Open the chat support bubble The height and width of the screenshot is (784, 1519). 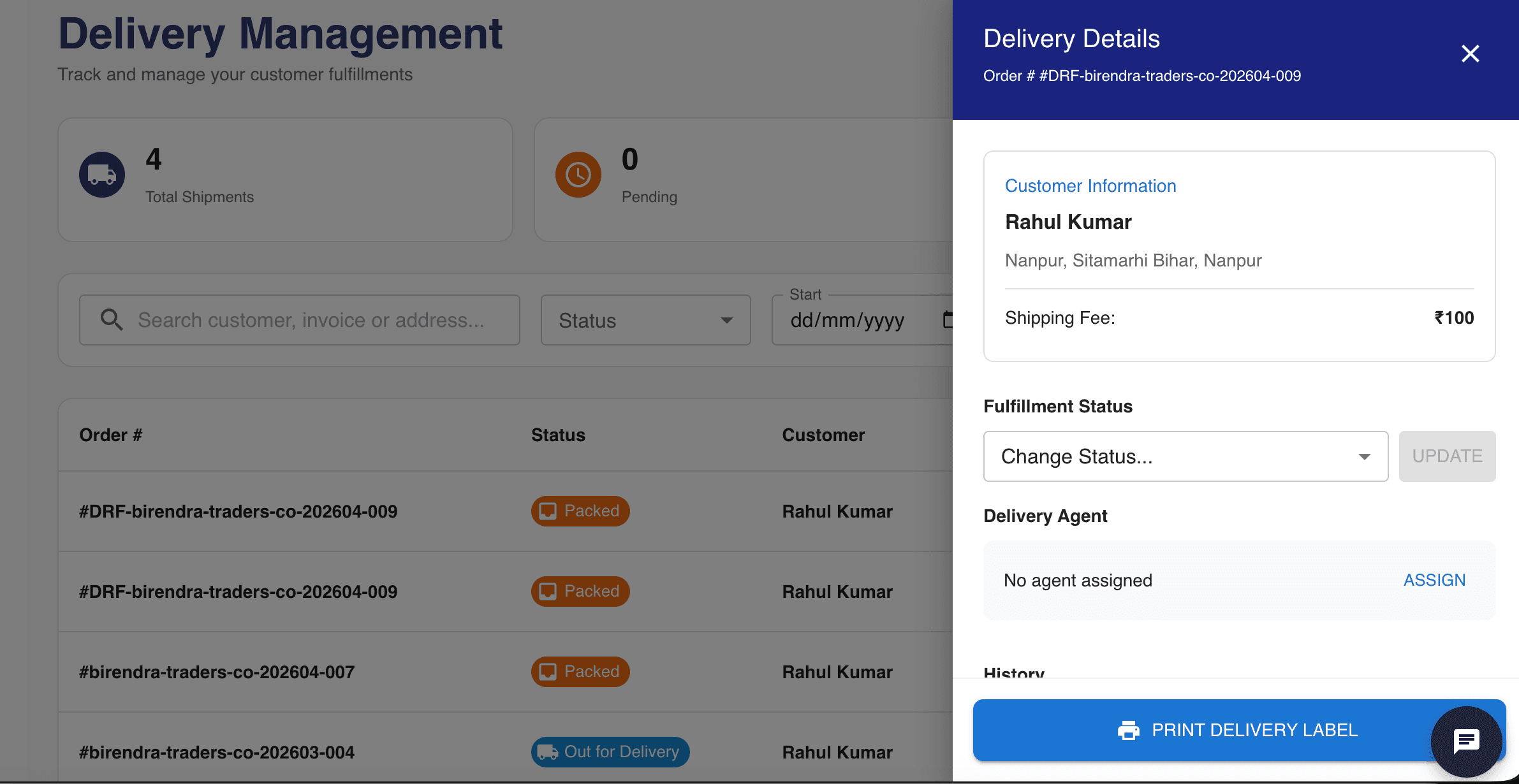pyautogui.click(x=1466, y=741)
